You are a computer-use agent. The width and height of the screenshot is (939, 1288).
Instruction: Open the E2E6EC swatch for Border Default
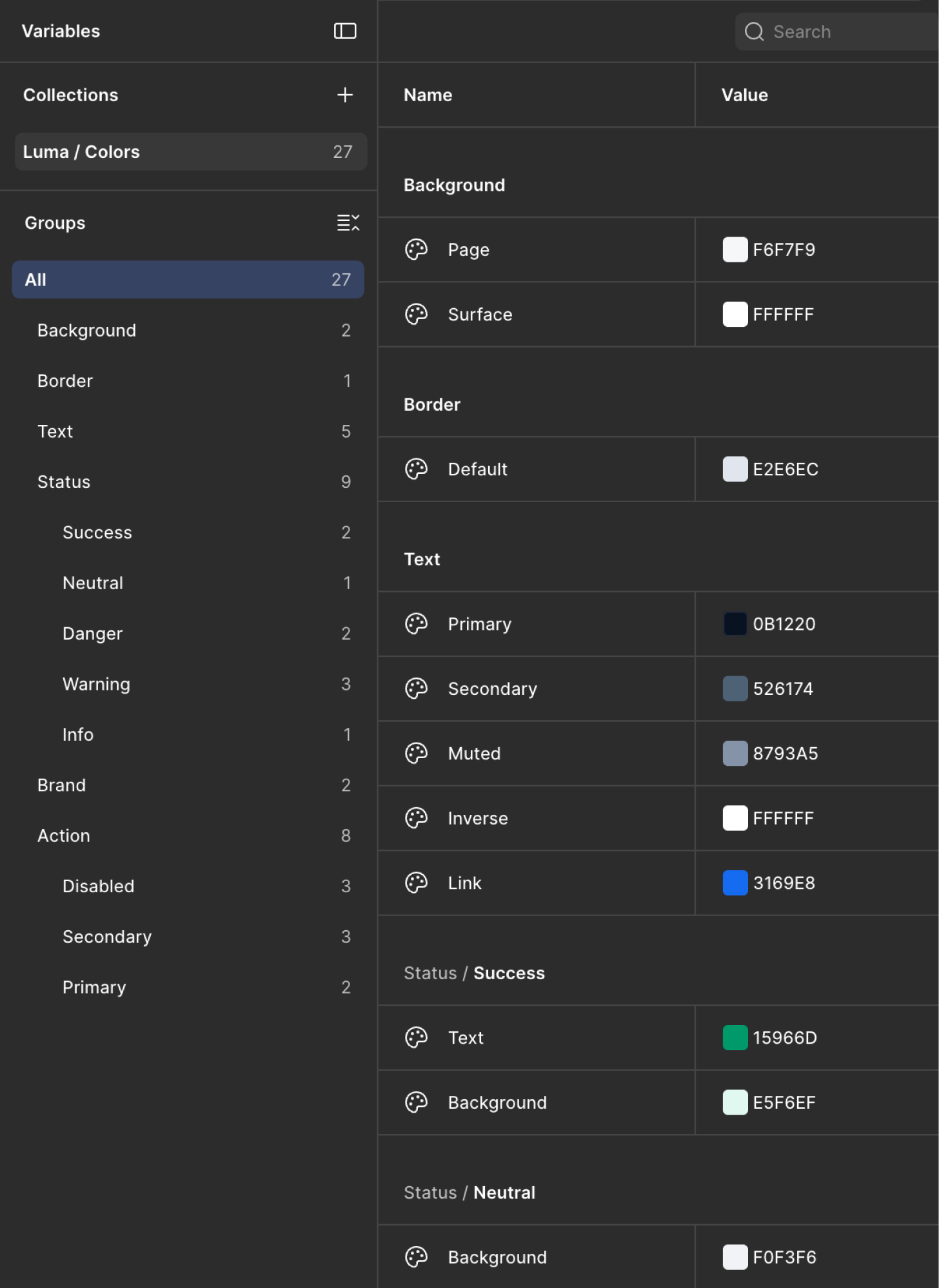click(735, 469)
